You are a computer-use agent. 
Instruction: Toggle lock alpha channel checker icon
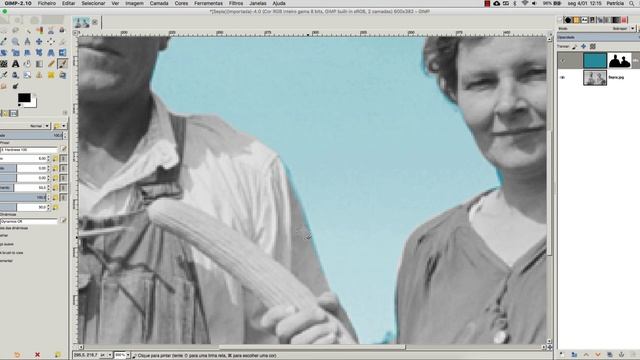coord(593,47)
